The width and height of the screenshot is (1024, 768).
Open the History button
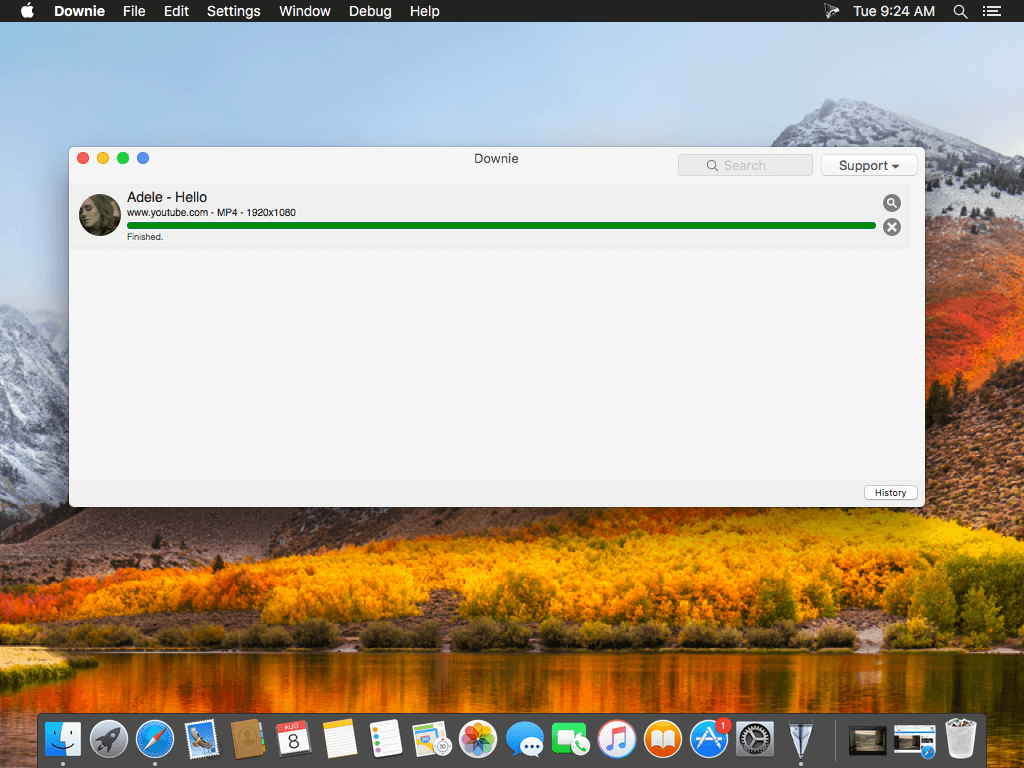[x=890, y=492]
